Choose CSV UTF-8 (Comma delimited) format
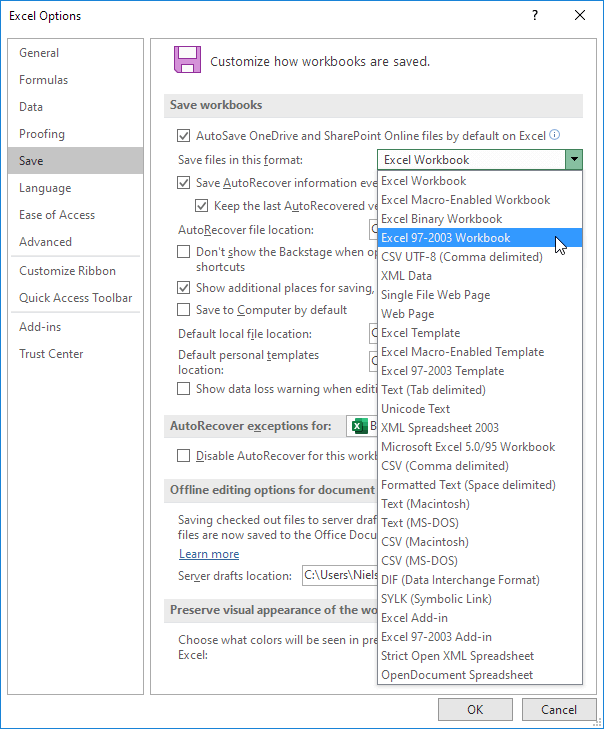Screen dimensions: 604x729 462,257
